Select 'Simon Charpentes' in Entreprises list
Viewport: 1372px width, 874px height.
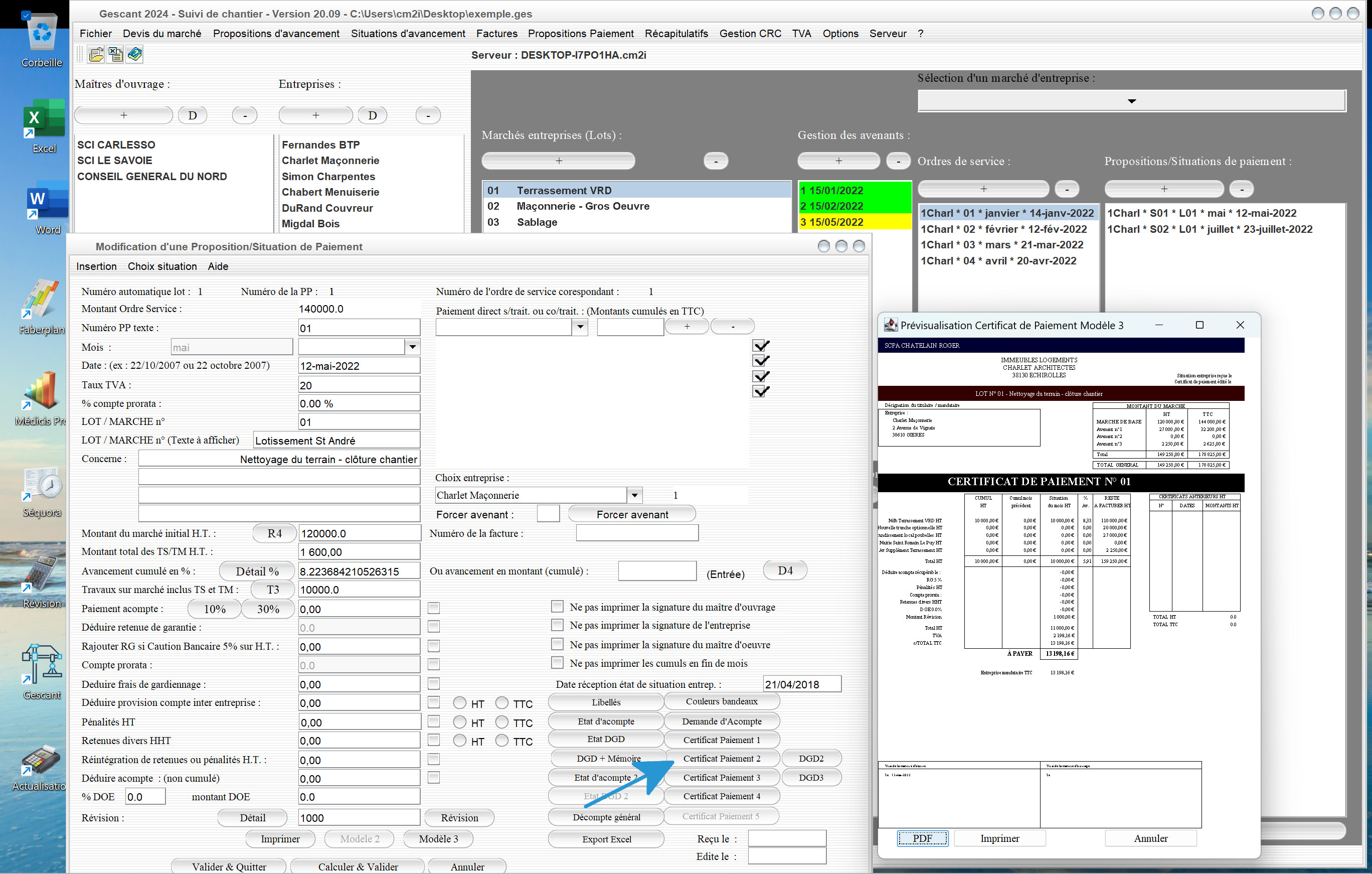tap(328, 176)
